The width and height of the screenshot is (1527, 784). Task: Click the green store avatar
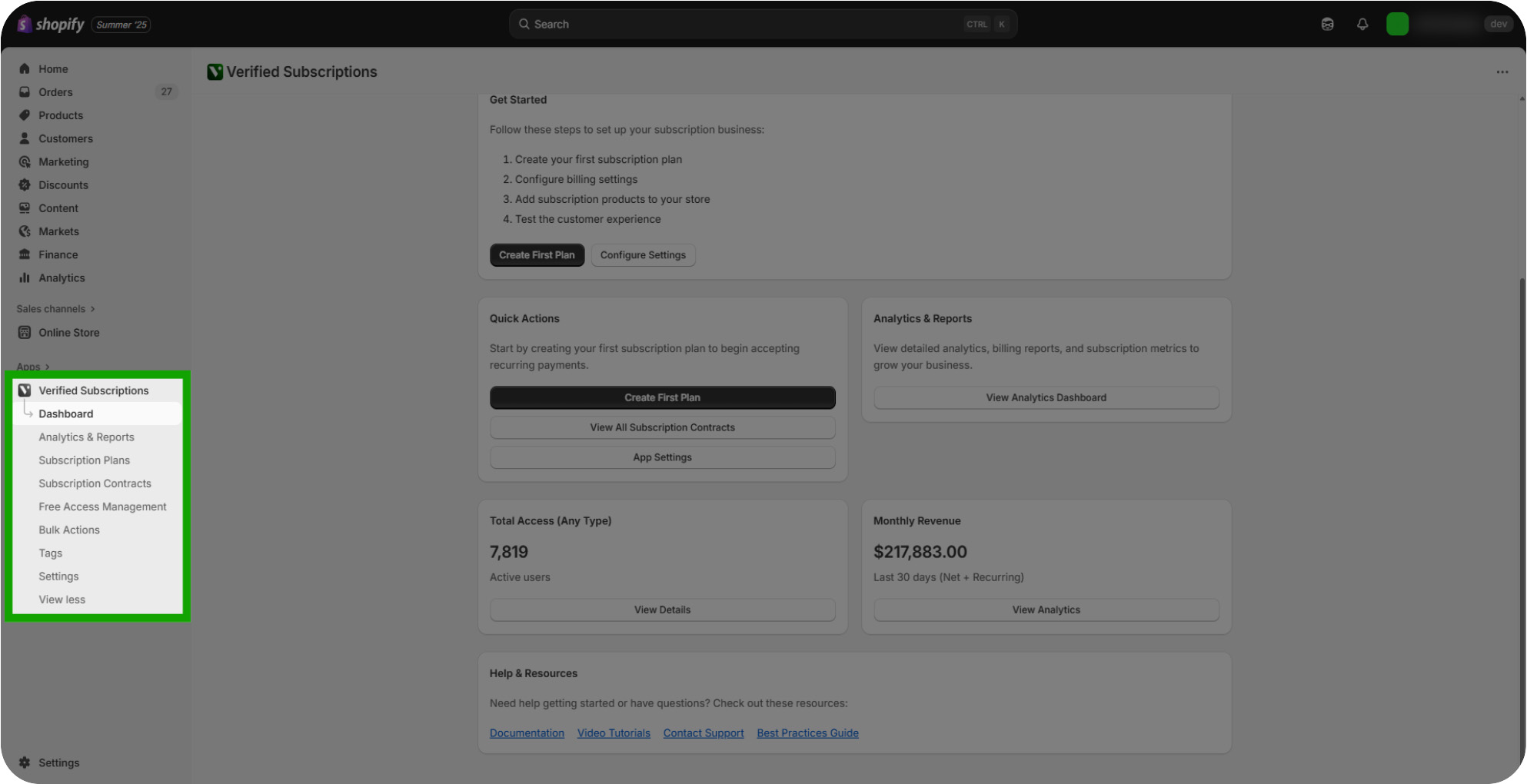pos(1397,24)
